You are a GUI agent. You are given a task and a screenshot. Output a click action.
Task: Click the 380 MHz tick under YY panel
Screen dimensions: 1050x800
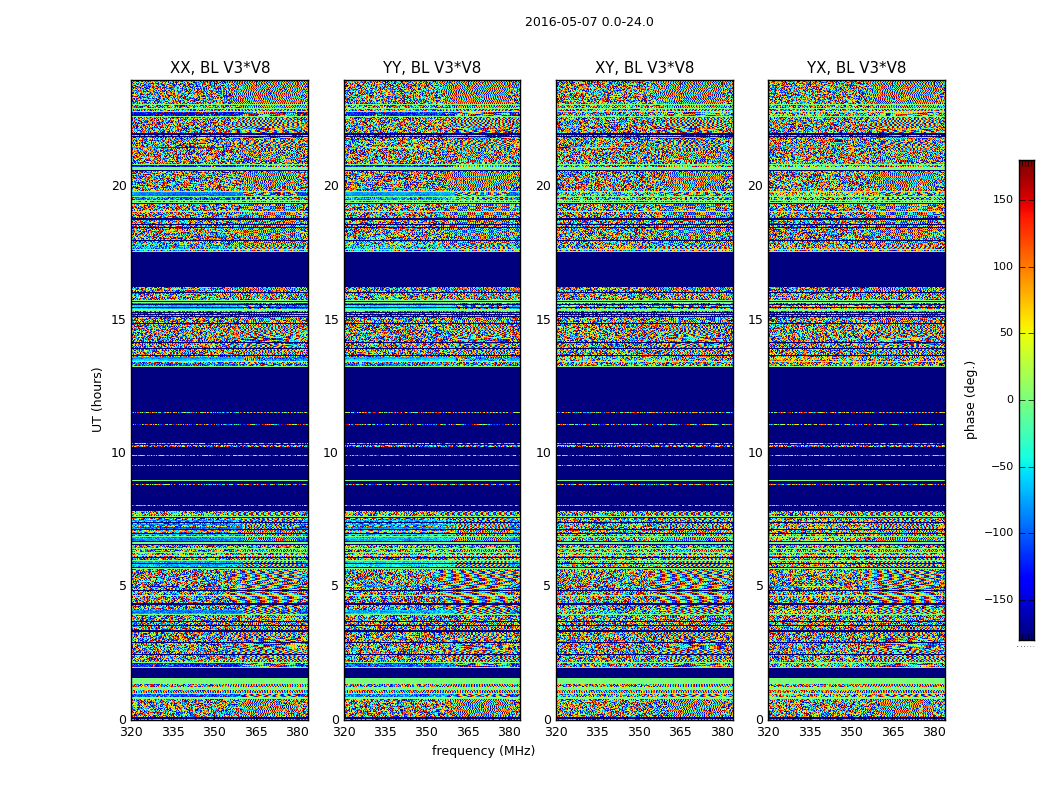pyautogui.click(x=510, y=732)
